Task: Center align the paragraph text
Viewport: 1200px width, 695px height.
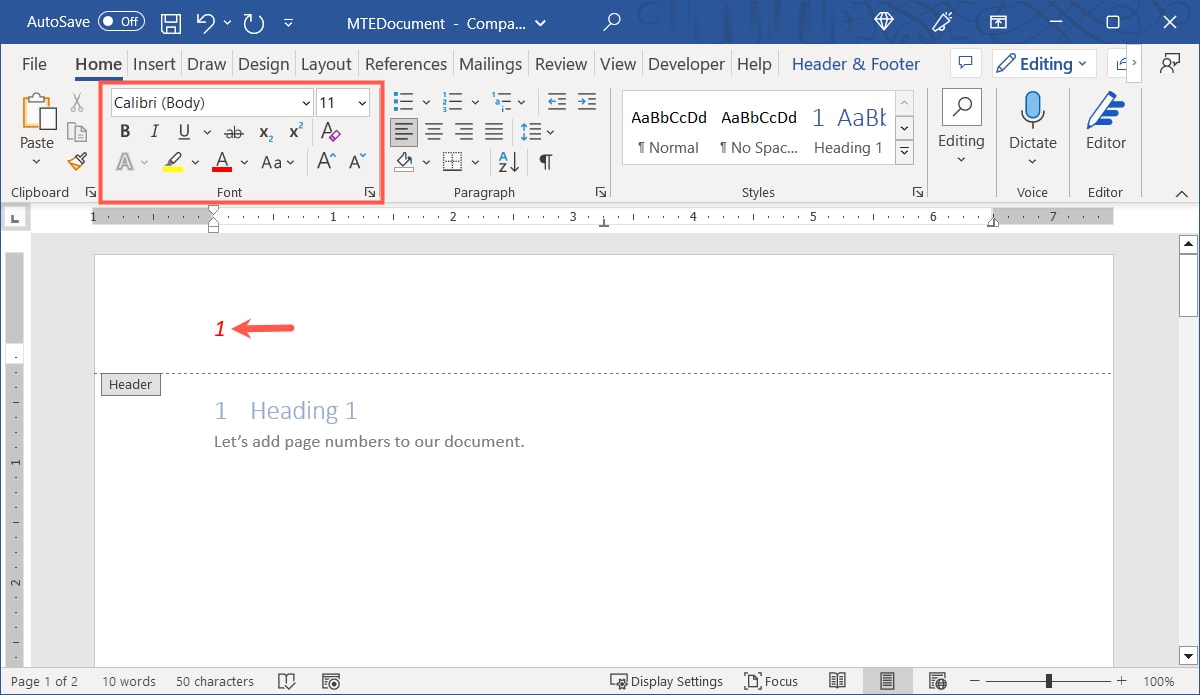Action: coord(434,131)
